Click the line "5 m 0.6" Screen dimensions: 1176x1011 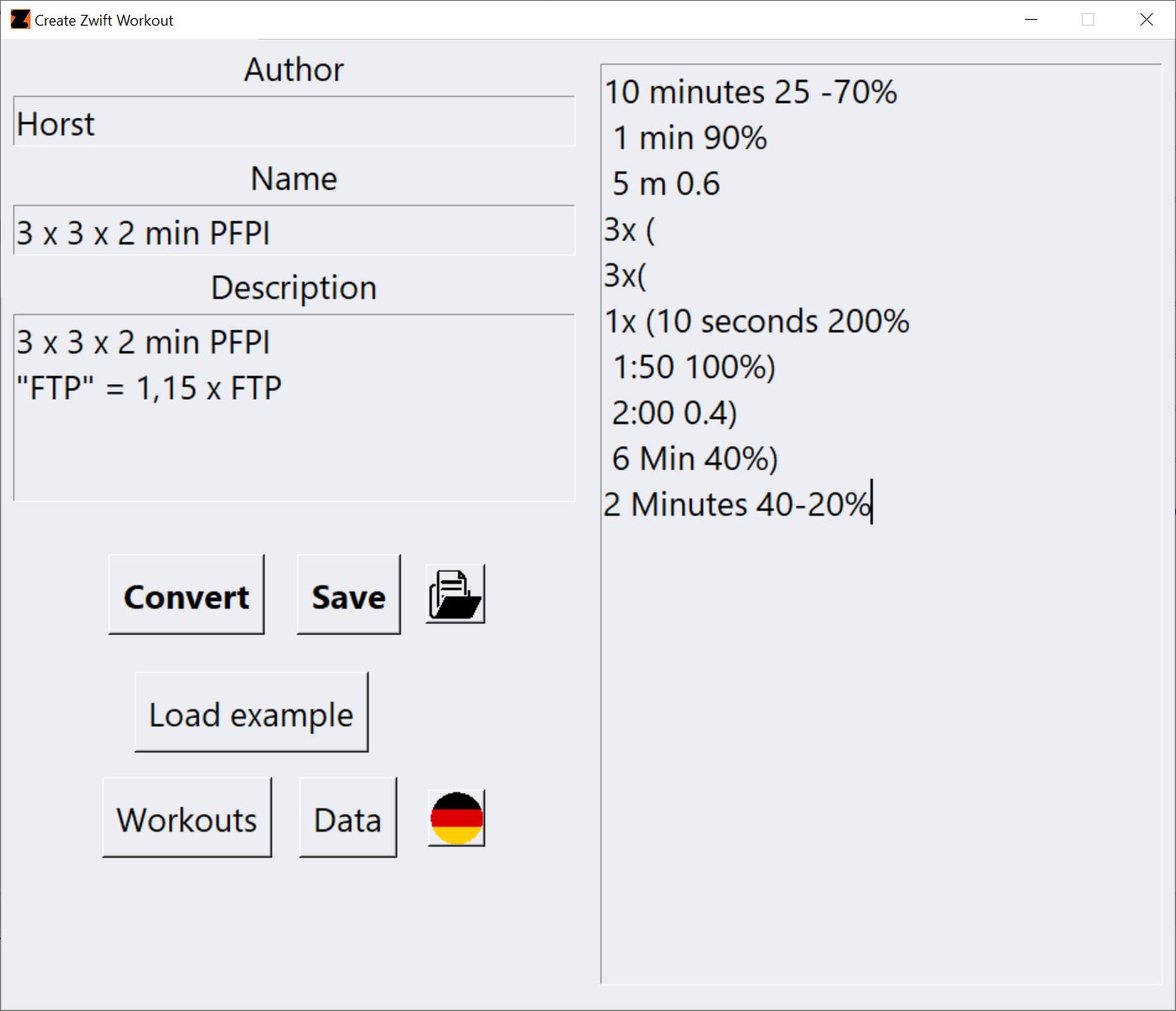click(666, 183)
